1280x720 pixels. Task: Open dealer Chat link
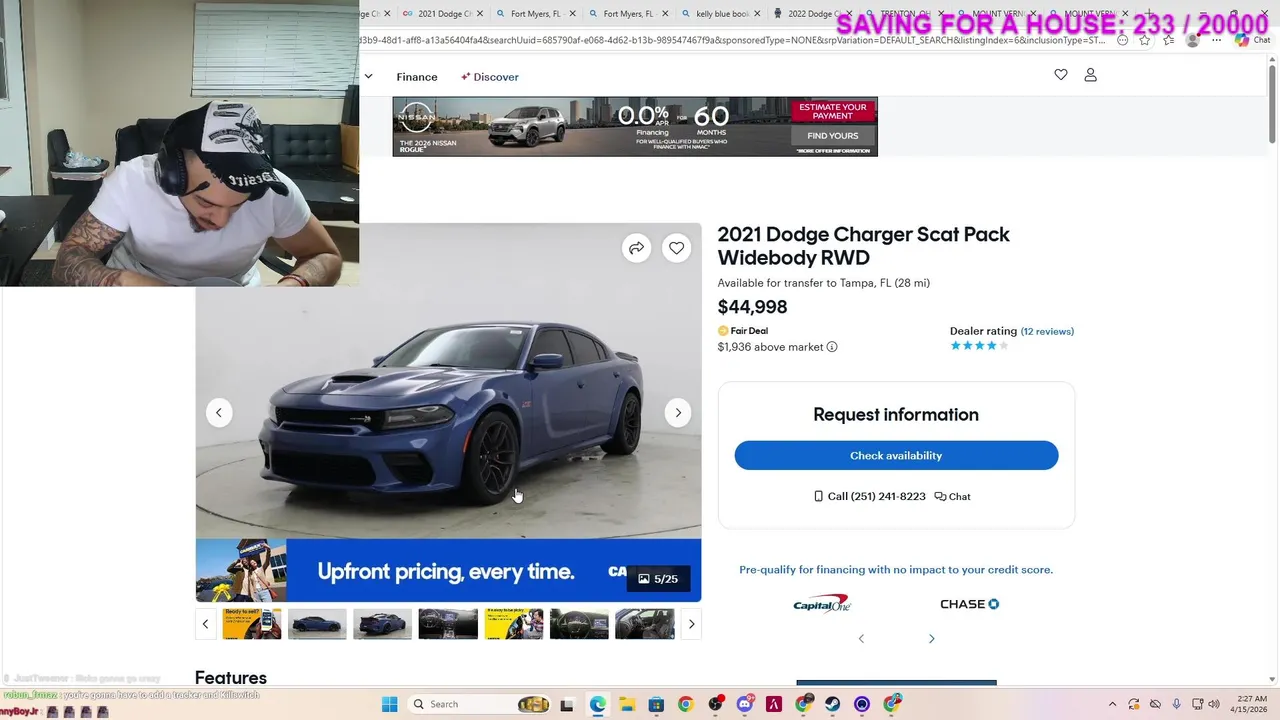pyautogui.click(x=952, y=496)
